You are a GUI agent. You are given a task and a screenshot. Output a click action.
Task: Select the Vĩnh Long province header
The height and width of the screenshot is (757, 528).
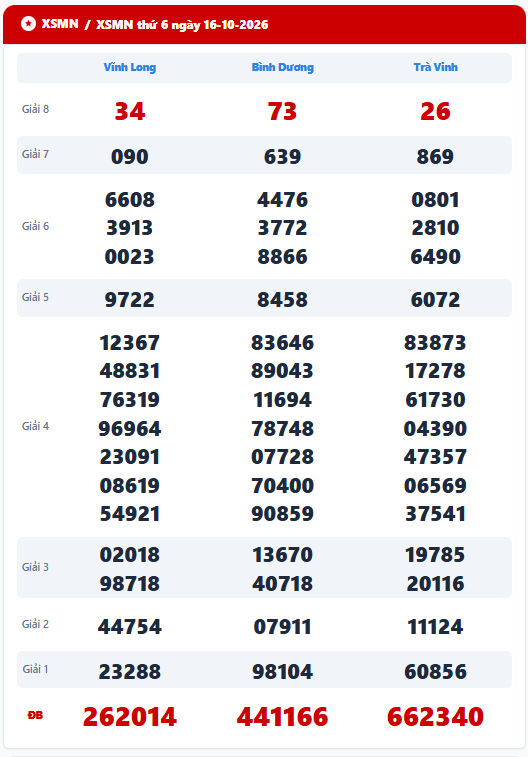tap(130, 67)
